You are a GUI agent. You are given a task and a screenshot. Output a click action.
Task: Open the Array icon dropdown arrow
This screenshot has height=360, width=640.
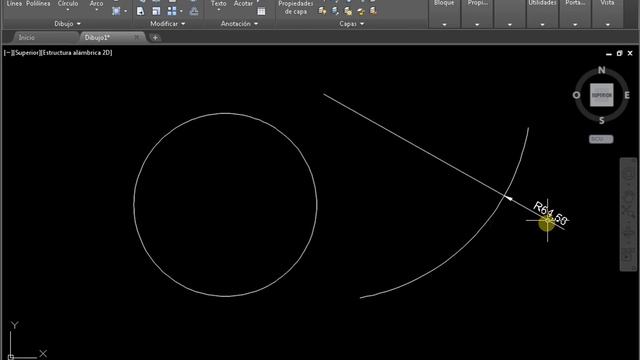click(x=181, y=11)
